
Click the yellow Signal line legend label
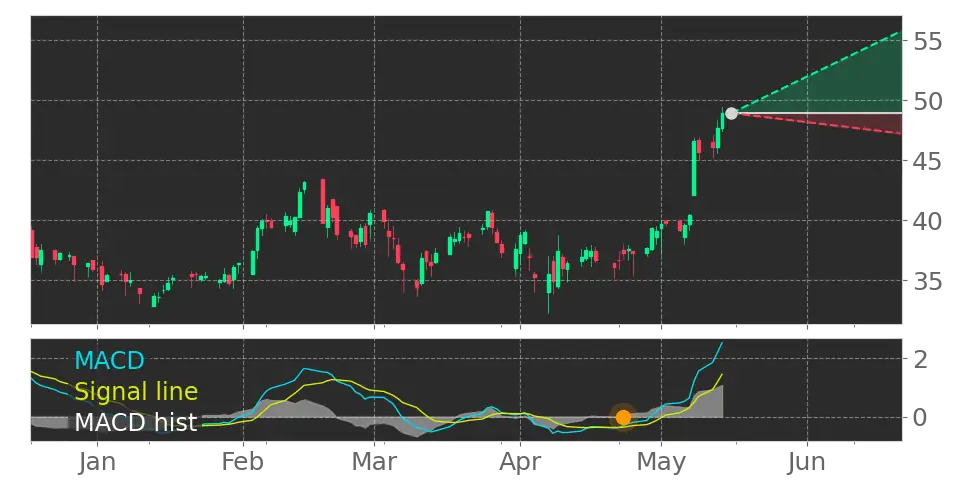tap(136, 391)
